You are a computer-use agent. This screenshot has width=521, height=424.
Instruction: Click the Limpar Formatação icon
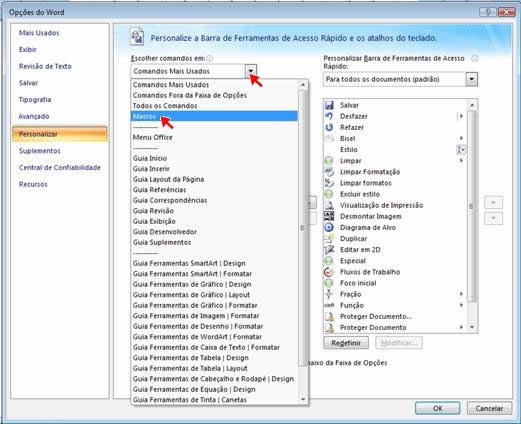329,172
